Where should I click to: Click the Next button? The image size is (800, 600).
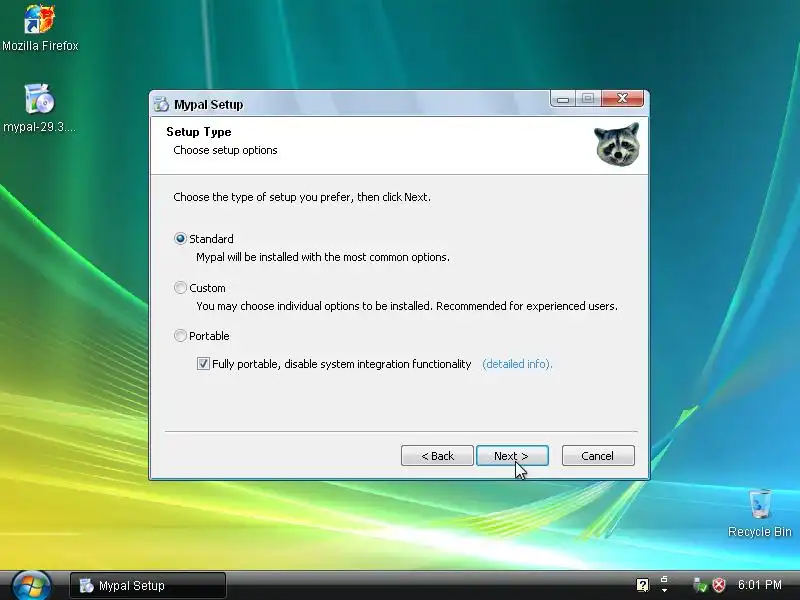[x=512, y=456]
